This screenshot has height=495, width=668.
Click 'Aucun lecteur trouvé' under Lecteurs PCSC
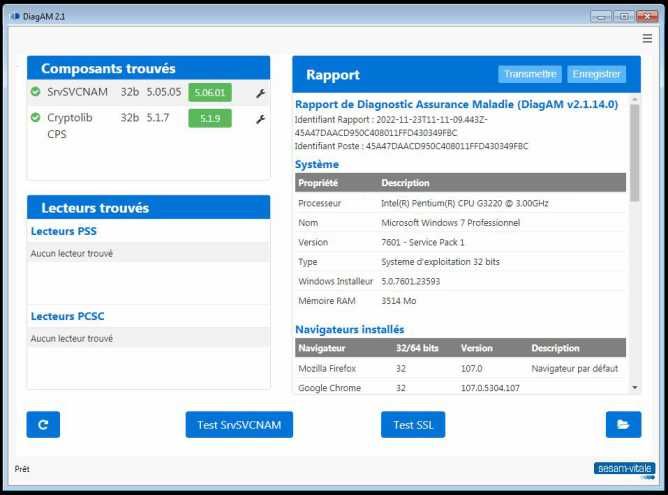tap(72, 339)
